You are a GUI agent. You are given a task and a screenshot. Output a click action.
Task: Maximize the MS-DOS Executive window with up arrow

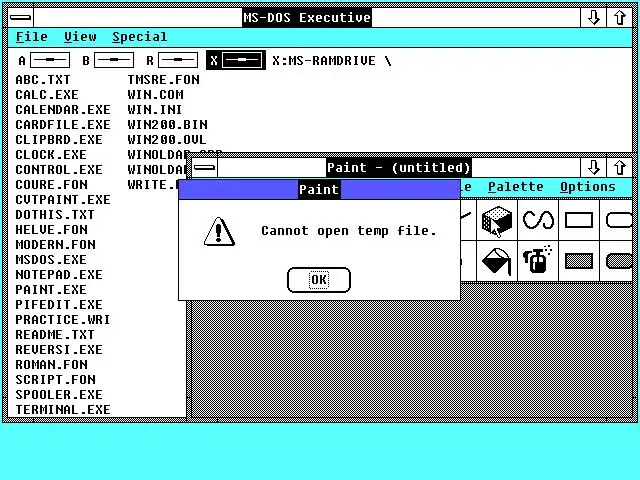coord(620,18)
